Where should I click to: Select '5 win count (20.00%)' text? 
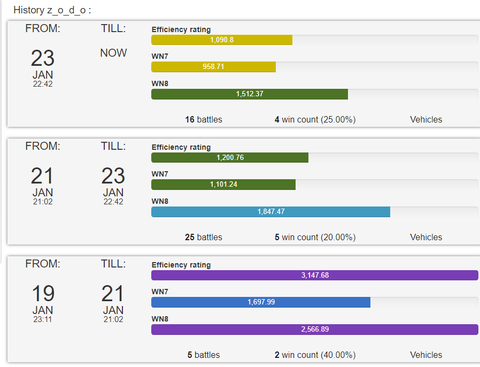click(x=315, y=237)
